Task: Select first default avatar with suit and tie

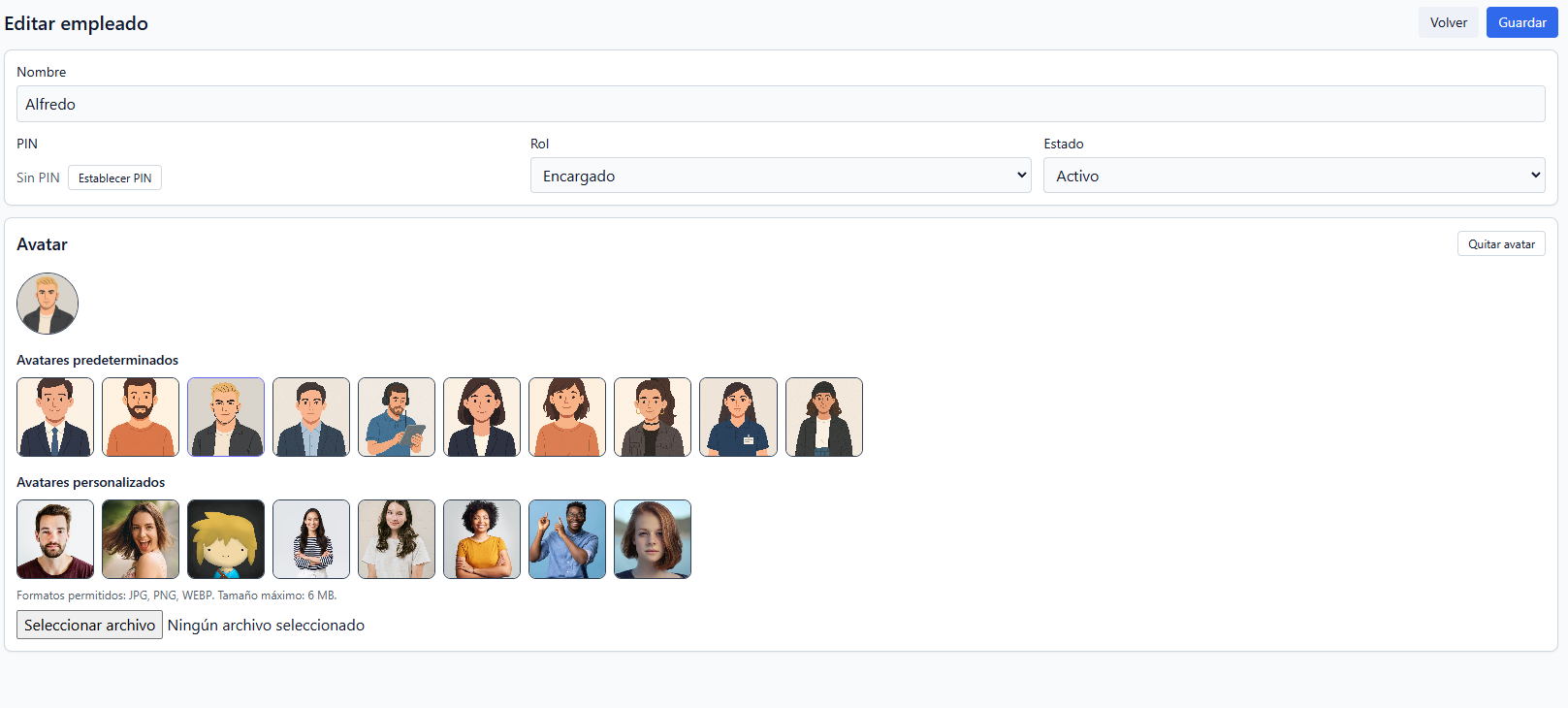Action: coord(55,417)
